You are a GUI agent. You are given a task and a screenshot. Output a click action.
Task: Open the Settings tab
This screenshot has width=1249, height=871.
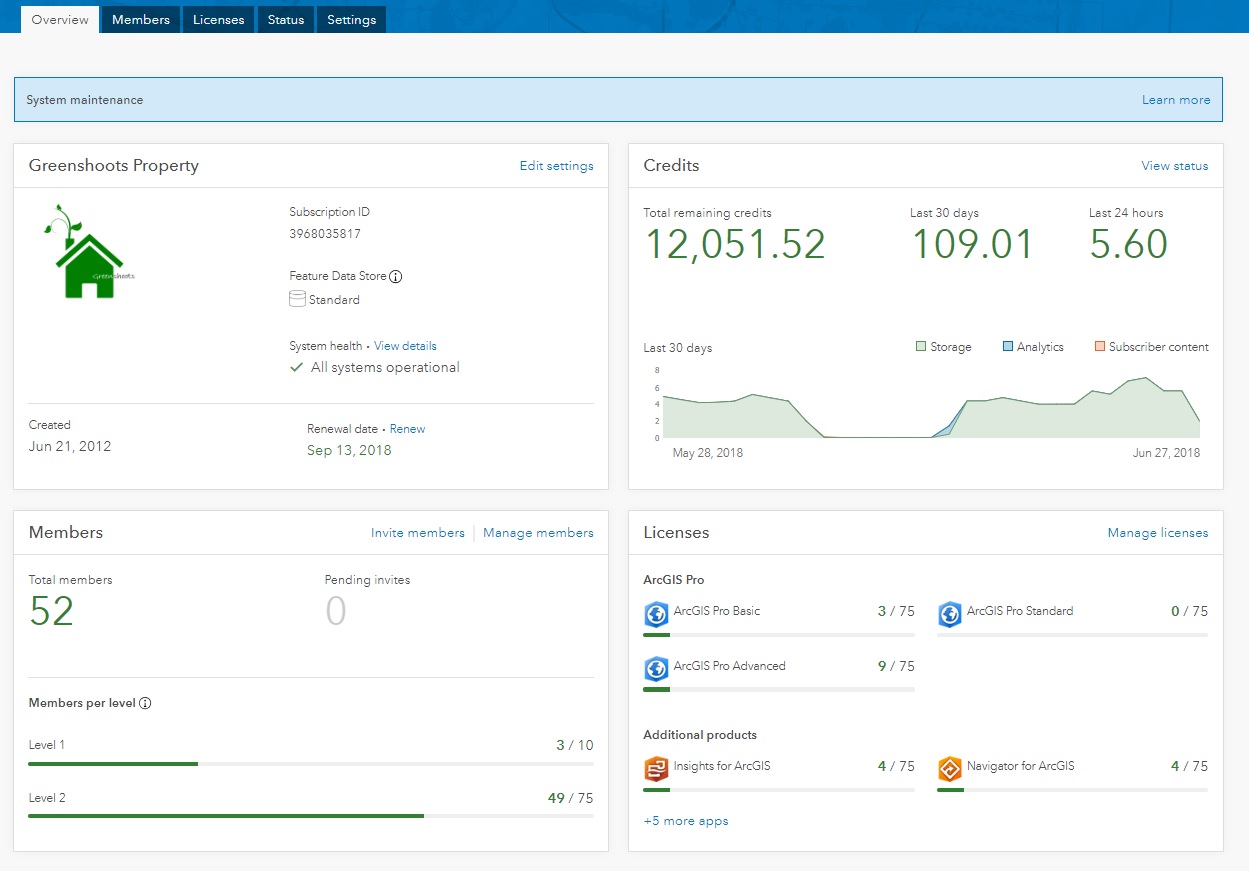pyautogui.click(x=350, y=18)
